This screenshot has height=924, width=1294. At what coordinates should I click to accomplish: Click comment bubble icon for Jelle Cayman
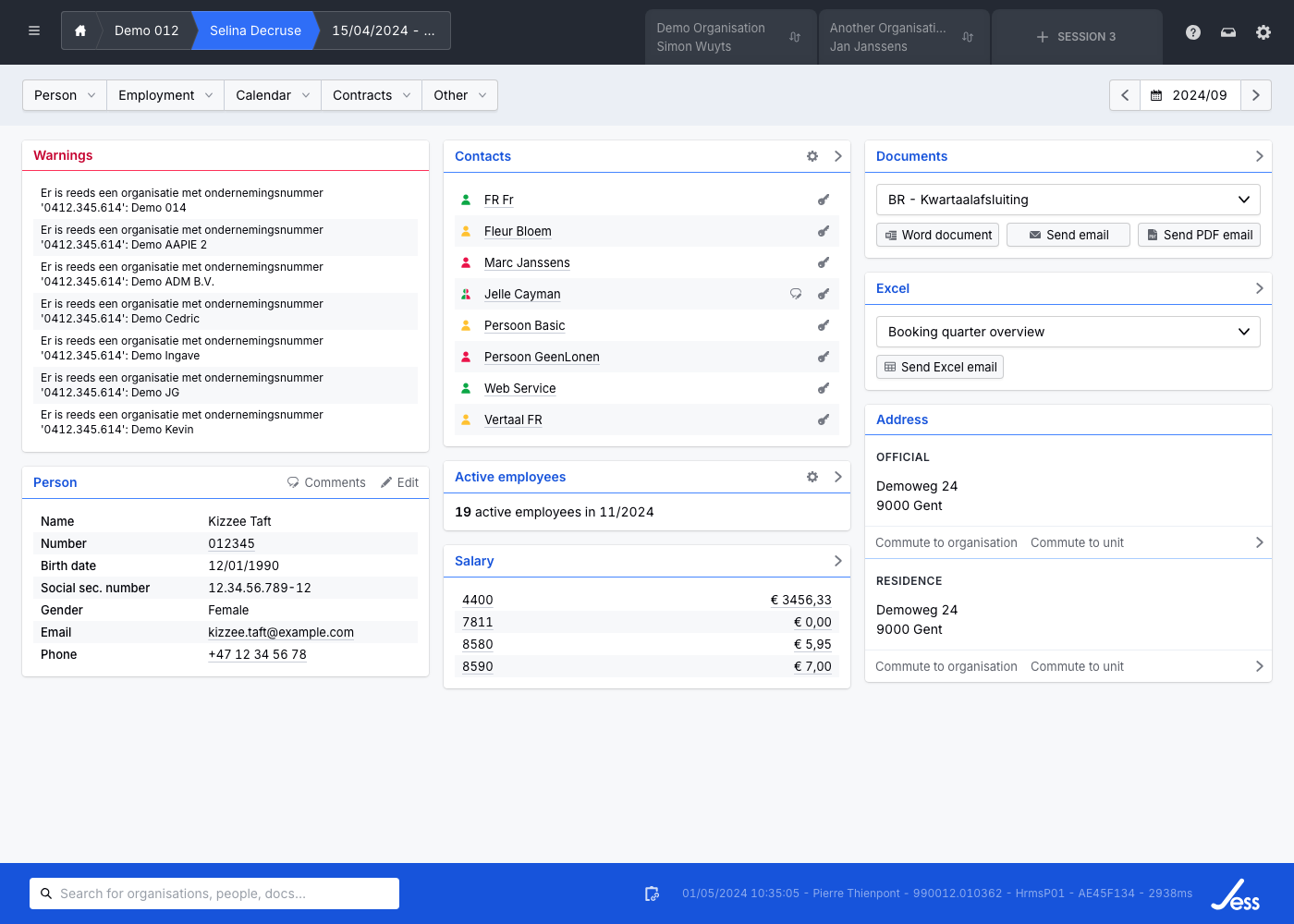(x=795, y=294)
